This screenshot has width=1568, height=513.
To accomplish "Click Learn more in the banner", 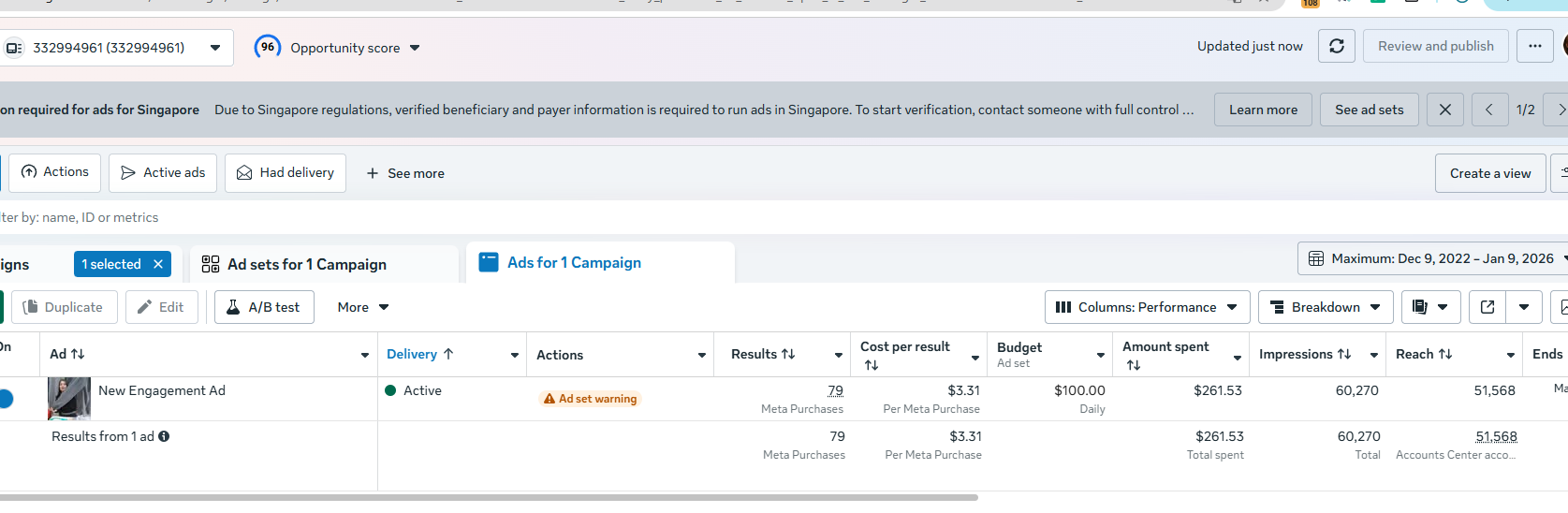I will [x=1263, y=110].
